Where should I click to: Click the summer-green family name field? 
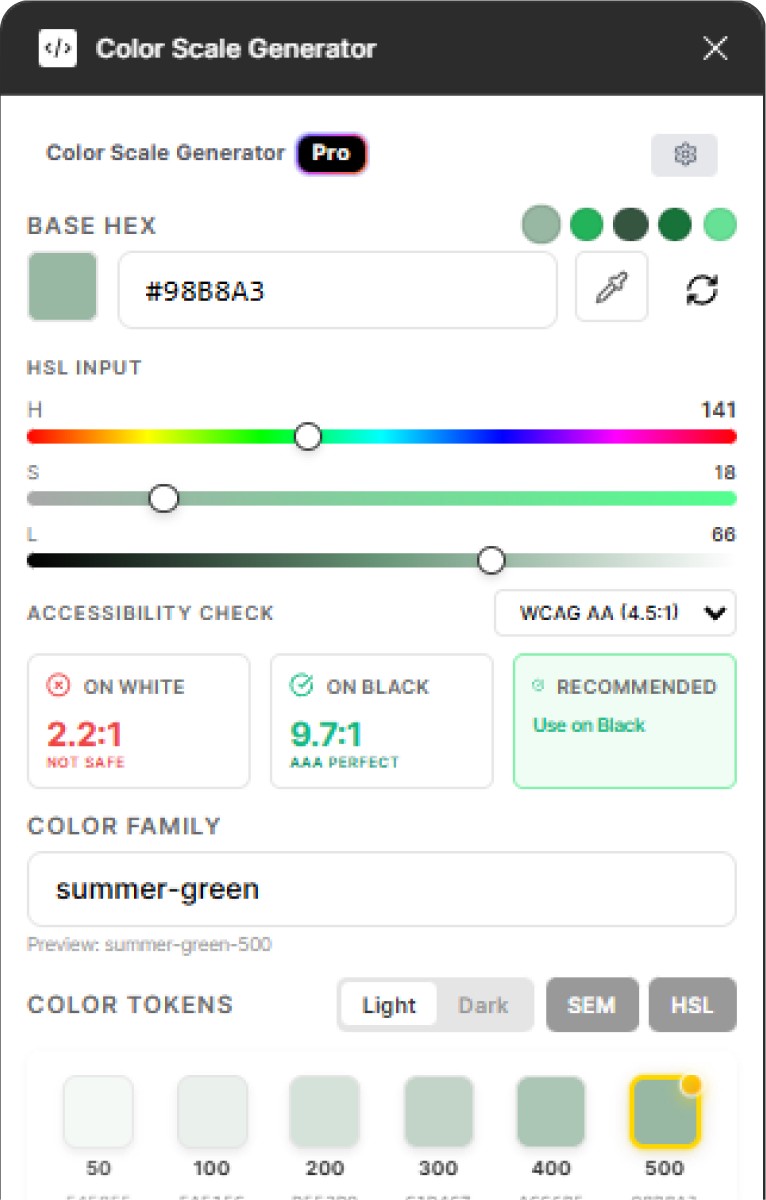click(381, 889)
